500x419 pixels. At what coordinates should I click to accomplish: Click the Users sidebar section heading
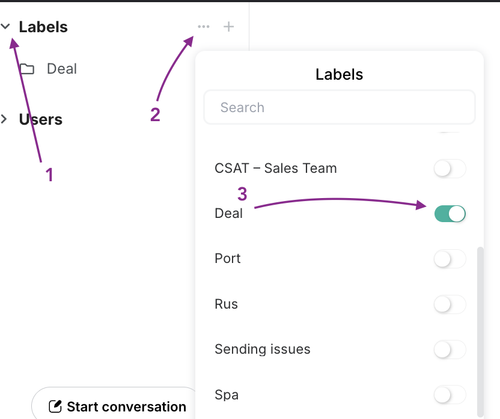[40, 119]
